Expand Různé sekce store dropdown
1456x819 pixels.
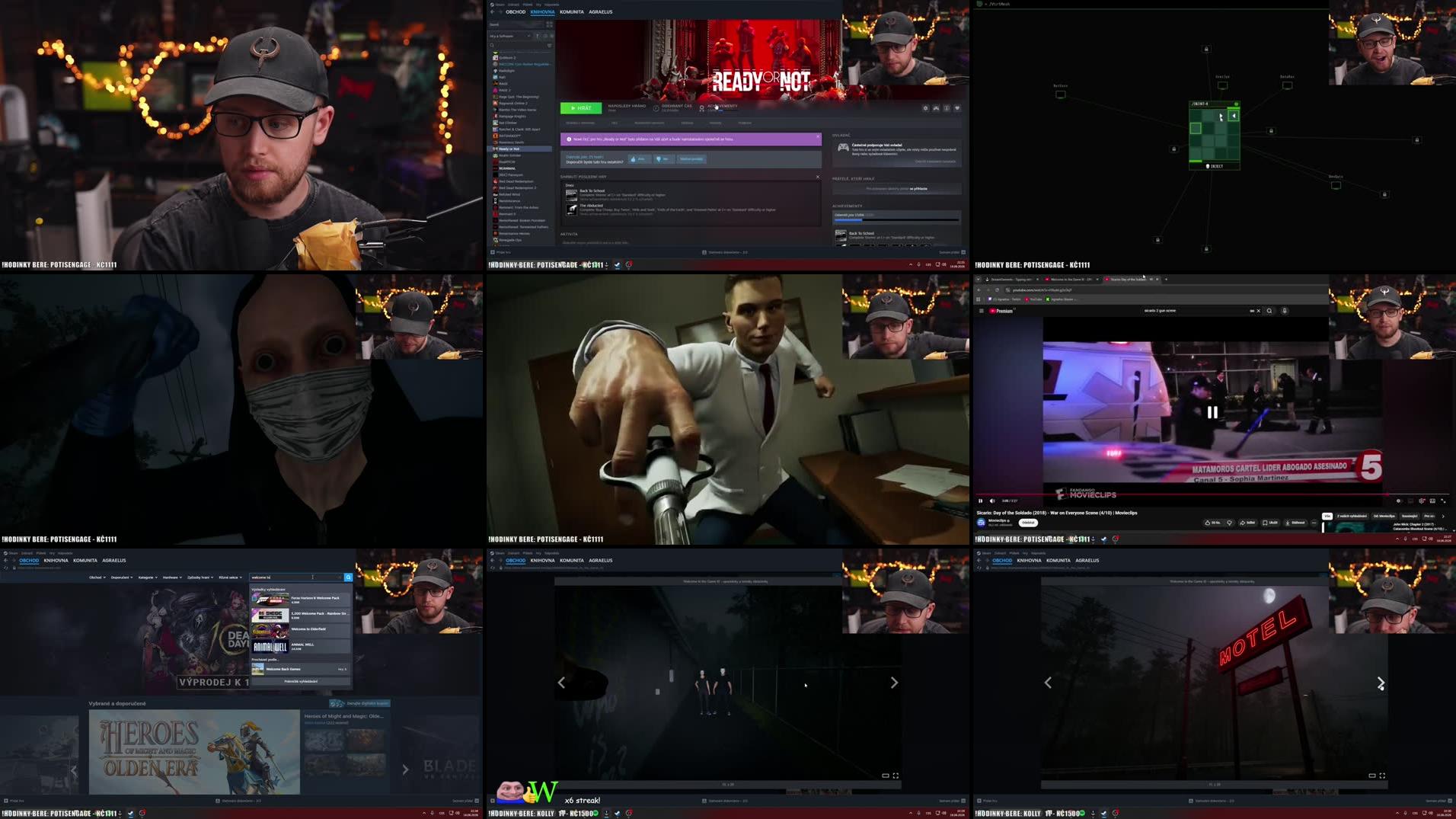tap(230, 577)
